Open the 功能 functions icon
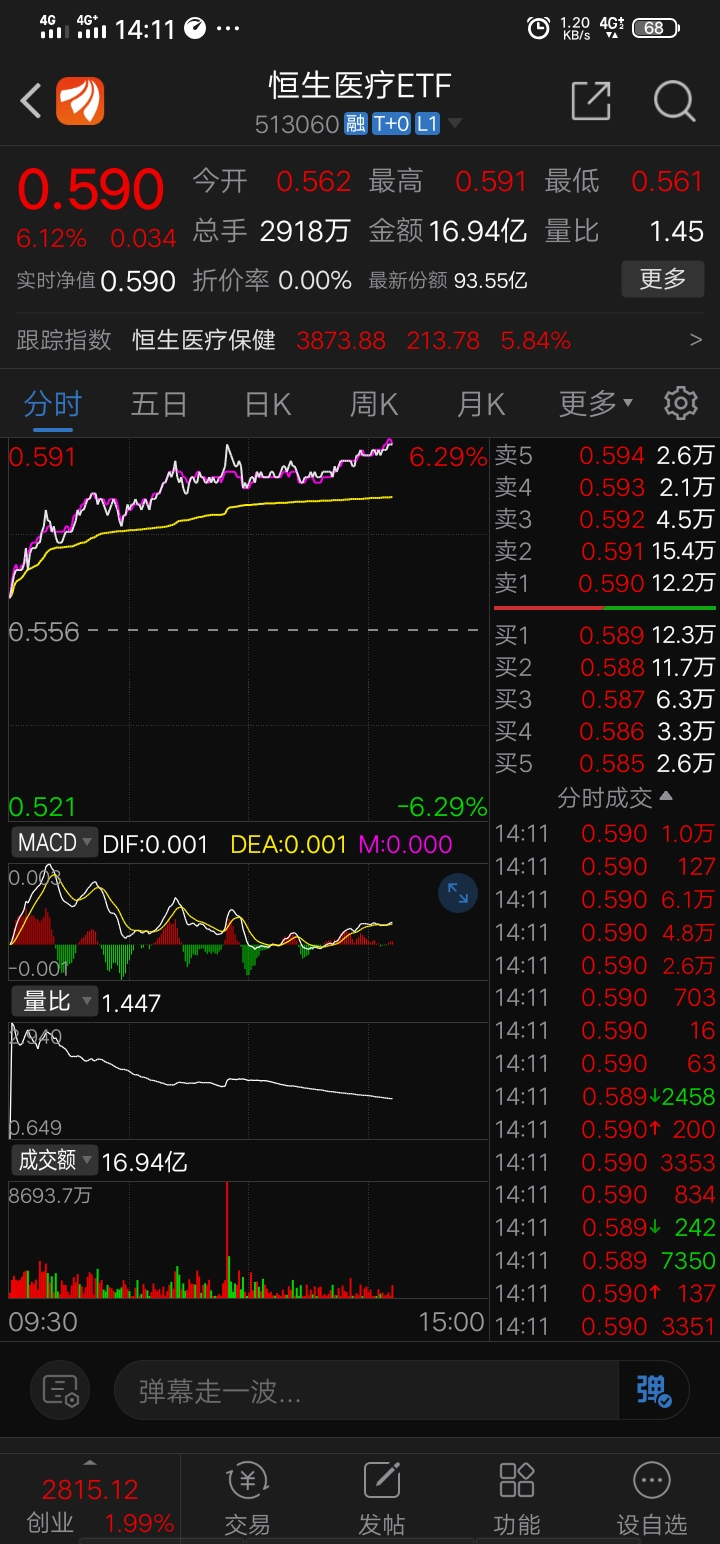This screenshot has width=720, height=1544. coord(517,1497)
